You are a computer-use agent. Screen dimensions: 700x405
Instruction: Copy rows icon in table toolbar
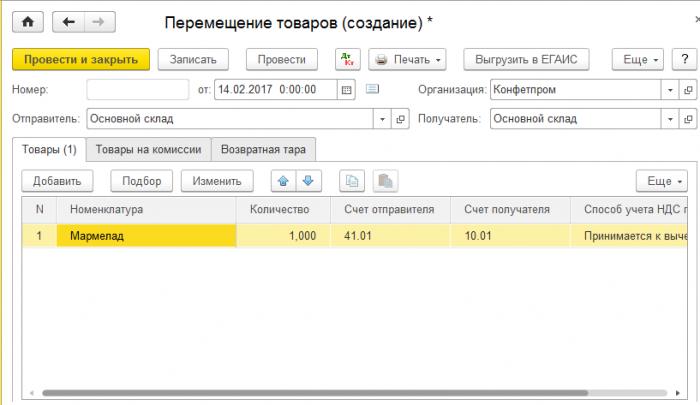[x=352, y=181]
